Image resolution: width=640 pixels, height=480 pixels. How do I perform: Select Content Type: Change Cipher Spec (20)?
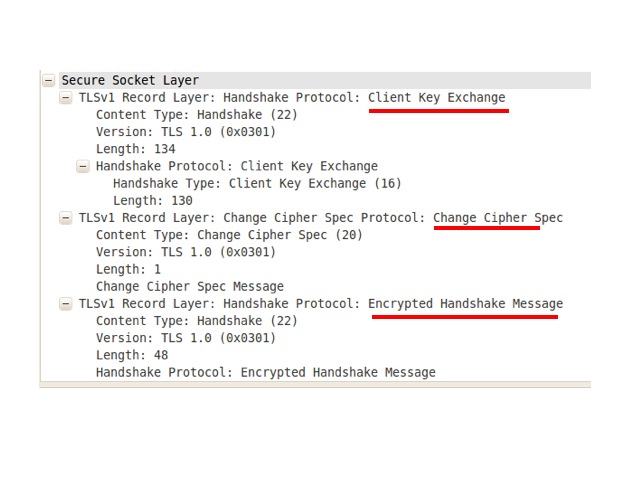pyautogui.click(x=229, y=235)
